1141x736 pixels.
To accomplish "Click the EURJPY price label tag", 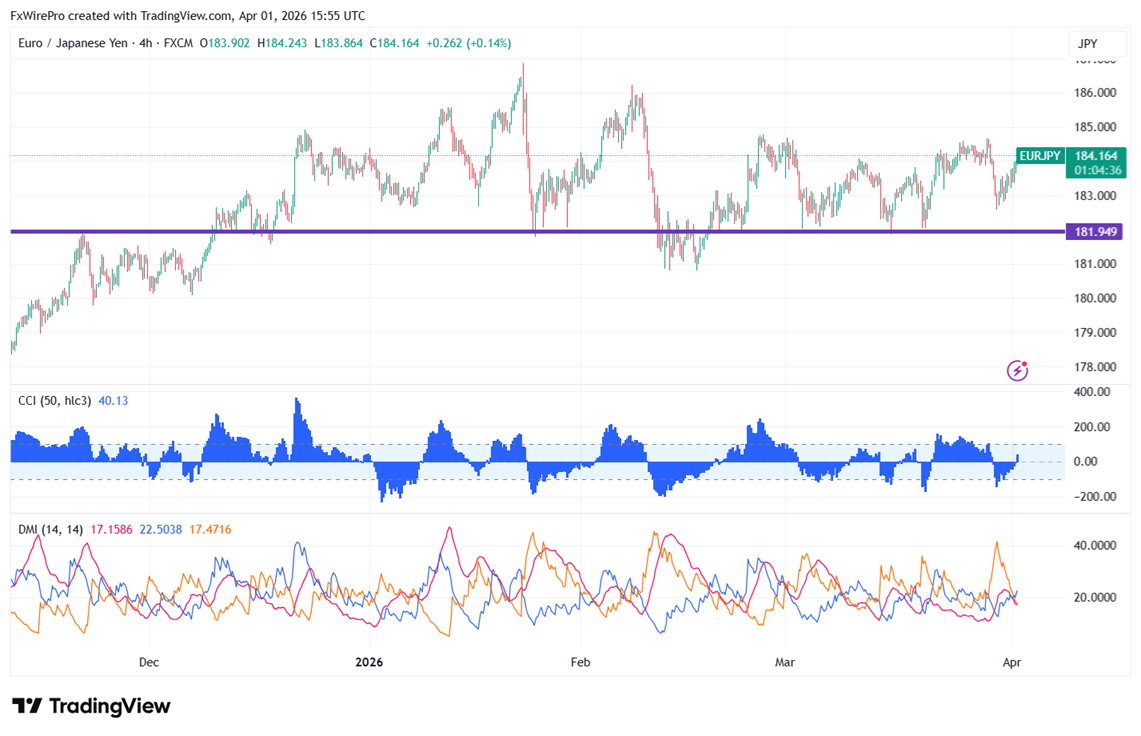I will click(x=1039, y=156).
